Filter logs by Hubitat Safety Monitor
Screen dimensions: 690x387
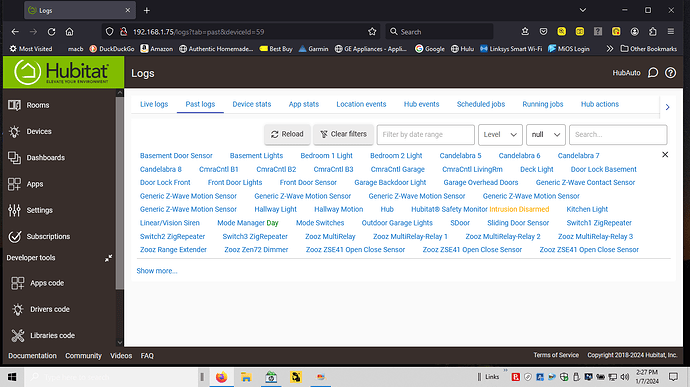pyautogui.click(x=449, y=210)
